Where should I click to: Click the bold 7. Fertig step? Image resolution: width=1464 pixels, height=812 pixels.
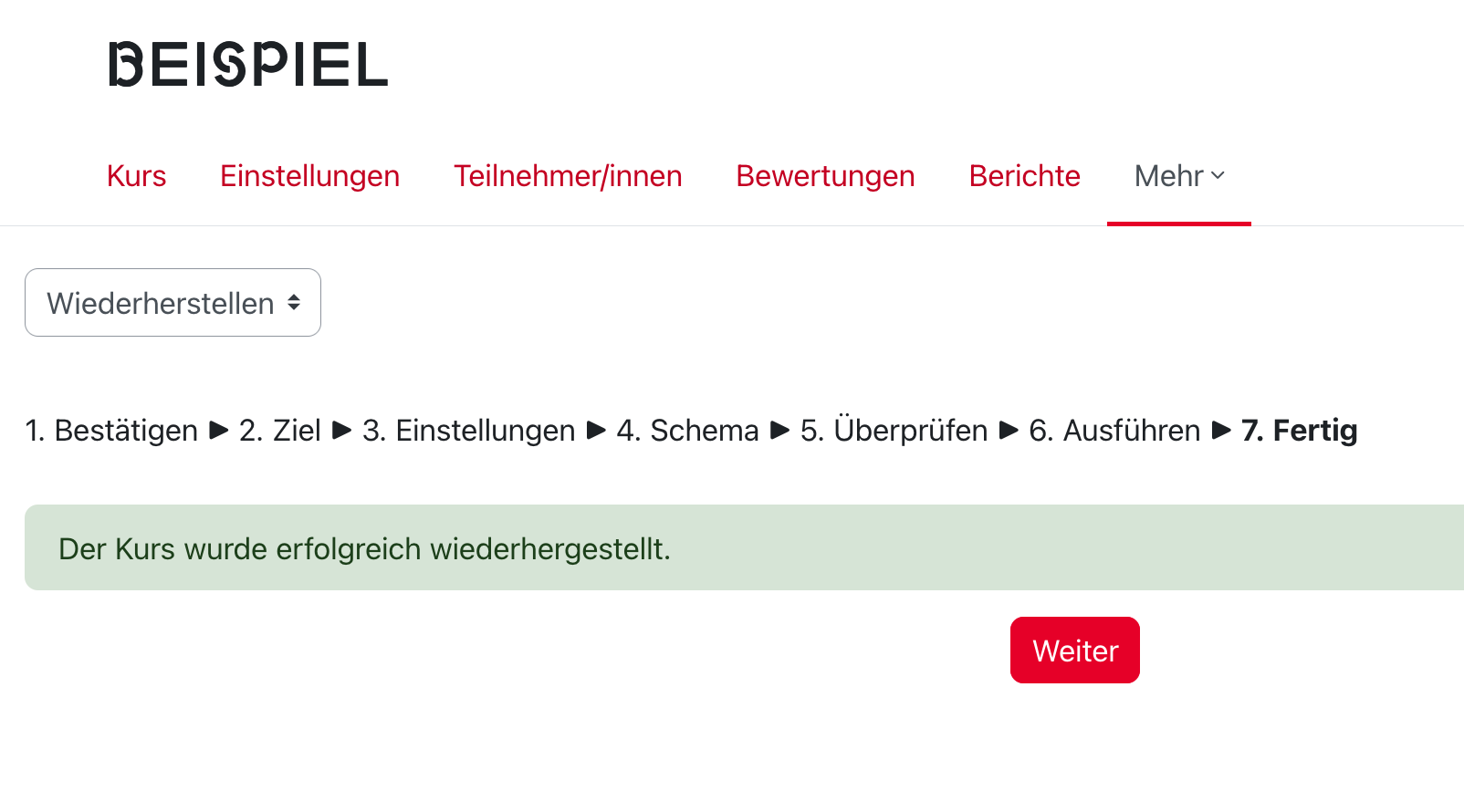click(x=1299, y=431)
